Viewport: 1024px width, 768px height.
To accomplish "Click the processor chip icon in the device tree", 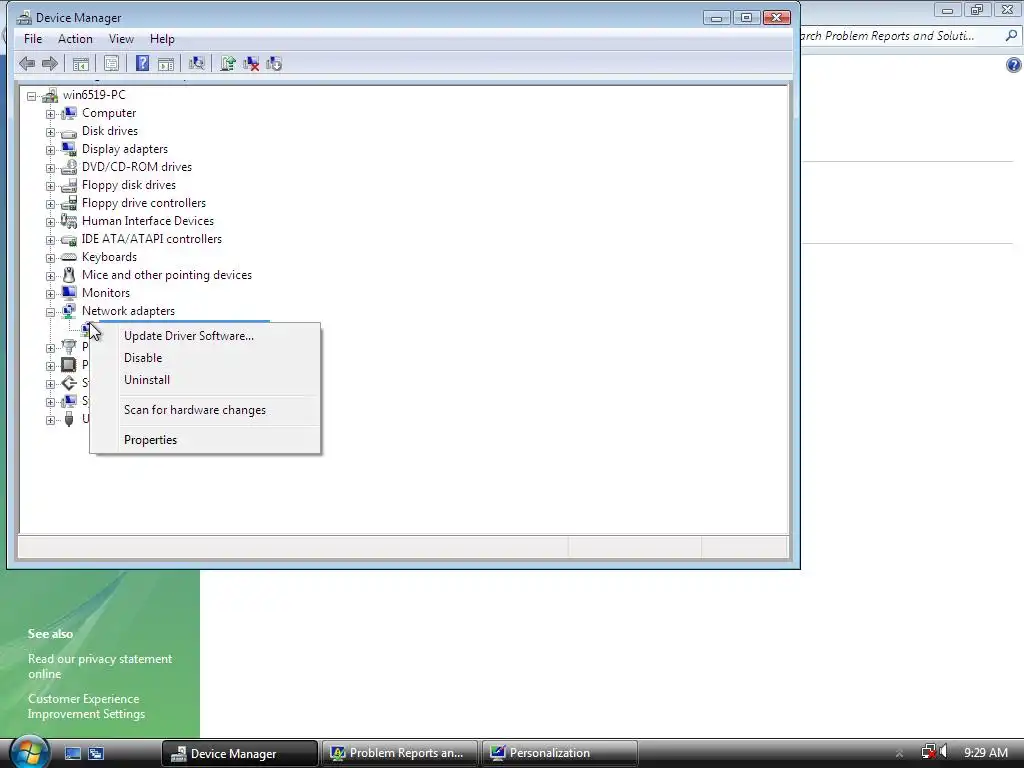I will [69, 364].
